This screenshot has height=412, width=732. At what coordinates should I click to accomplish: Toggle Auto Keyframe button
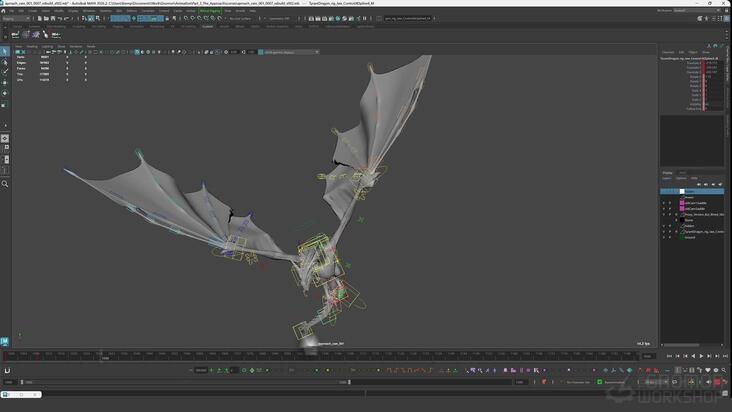point(718,382)
